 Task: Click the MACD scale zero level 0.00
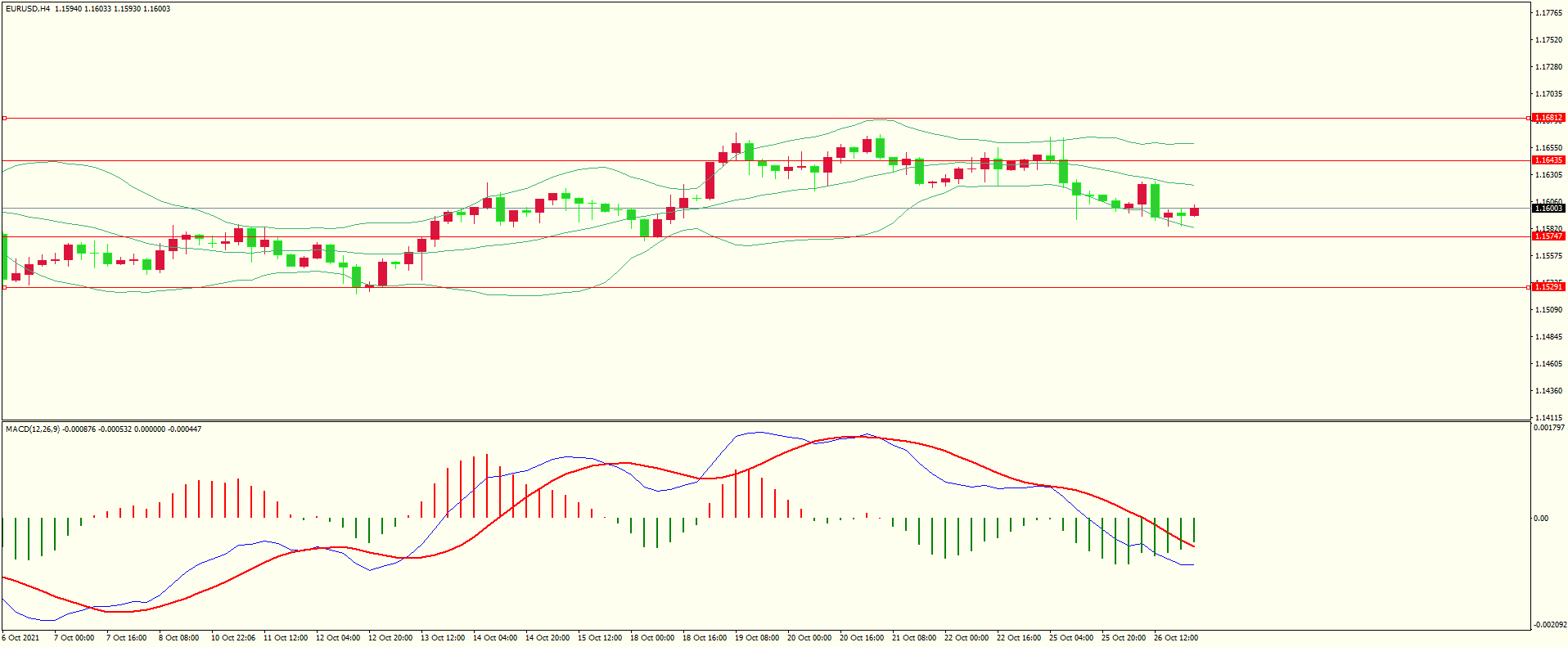point(1541,519)
